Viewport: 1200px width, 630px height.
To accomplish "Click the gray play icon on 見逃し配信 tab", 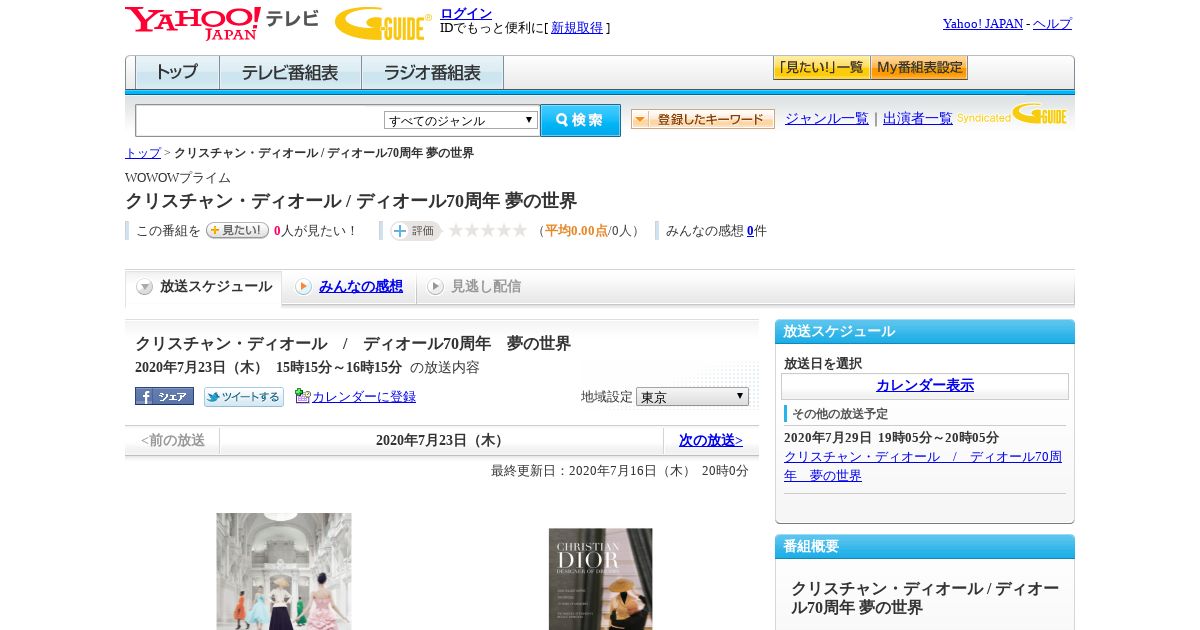I will pos(435,287).
